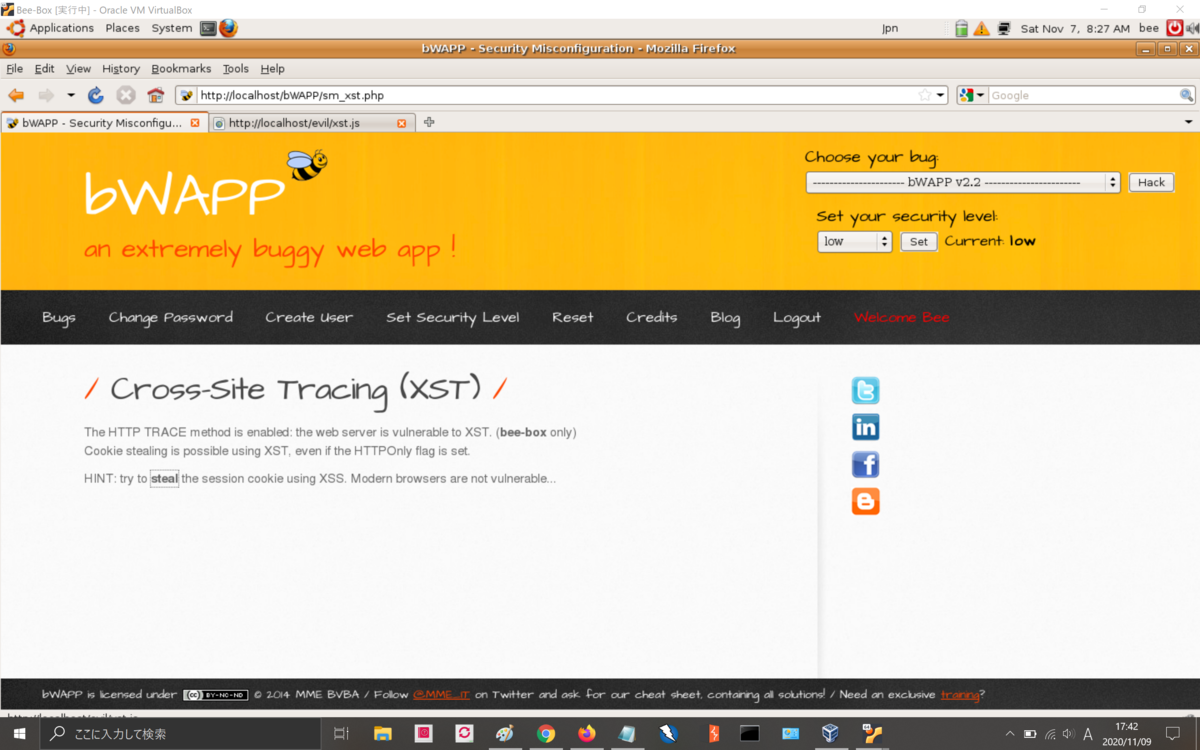Image resolution: width=1200 pixels, height=750 pixels.
Task: Open VirtualBox icon in Windows taskbar
Action: point(830,733)
